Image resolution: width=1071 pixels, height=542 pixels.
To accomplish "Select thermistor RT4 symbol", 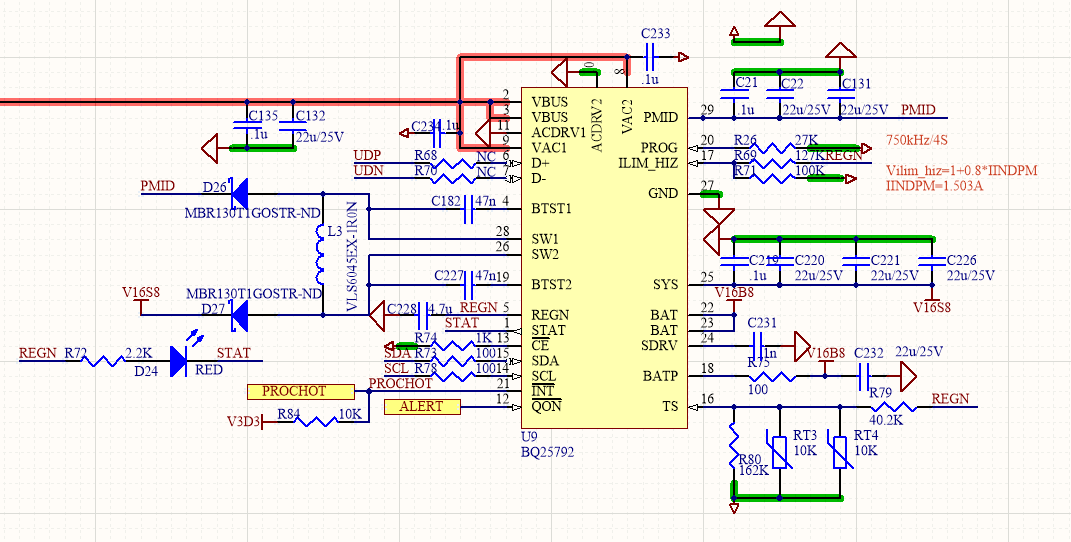I will (840, 451).
